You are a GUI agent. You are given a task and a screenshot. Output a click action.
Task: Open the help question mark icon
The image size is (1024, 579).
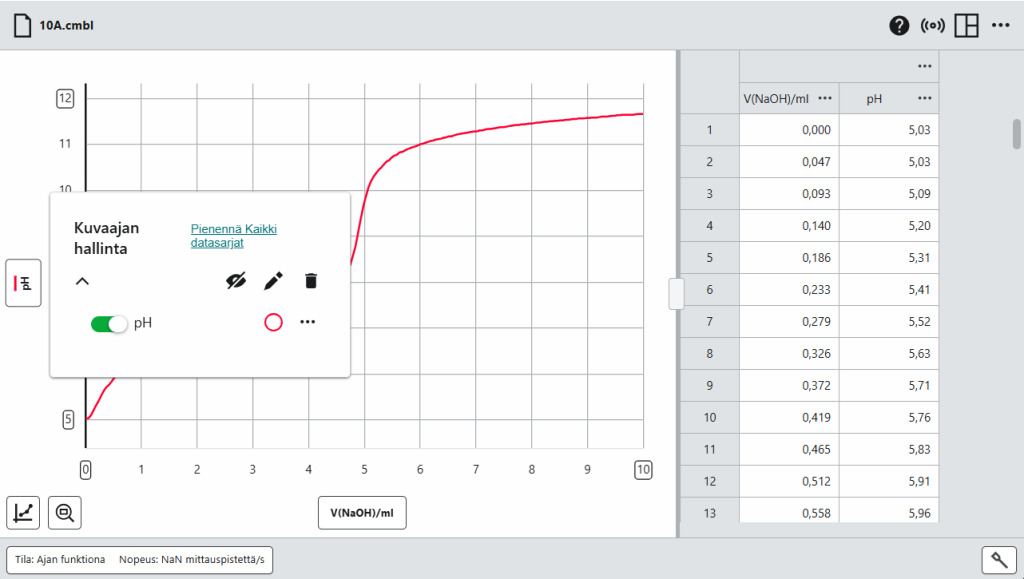[x=899, y=25]
